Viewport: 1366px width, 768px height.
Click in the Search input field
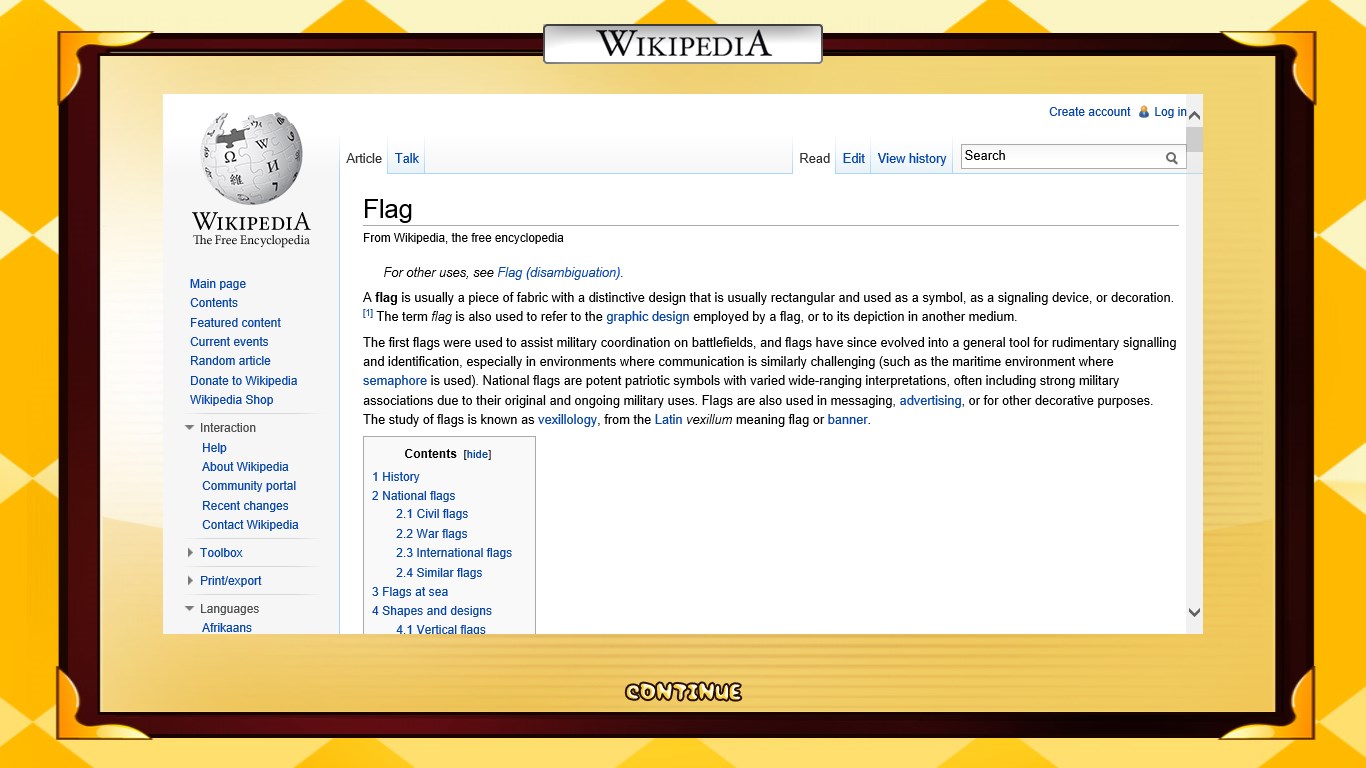click(x=1060, y=156)
